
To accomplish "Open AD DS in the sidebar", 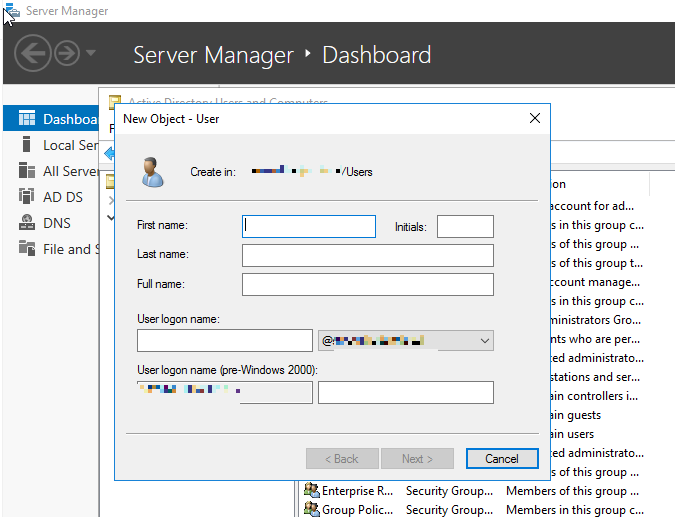I will pyautogui.click(x=51, y=197).
